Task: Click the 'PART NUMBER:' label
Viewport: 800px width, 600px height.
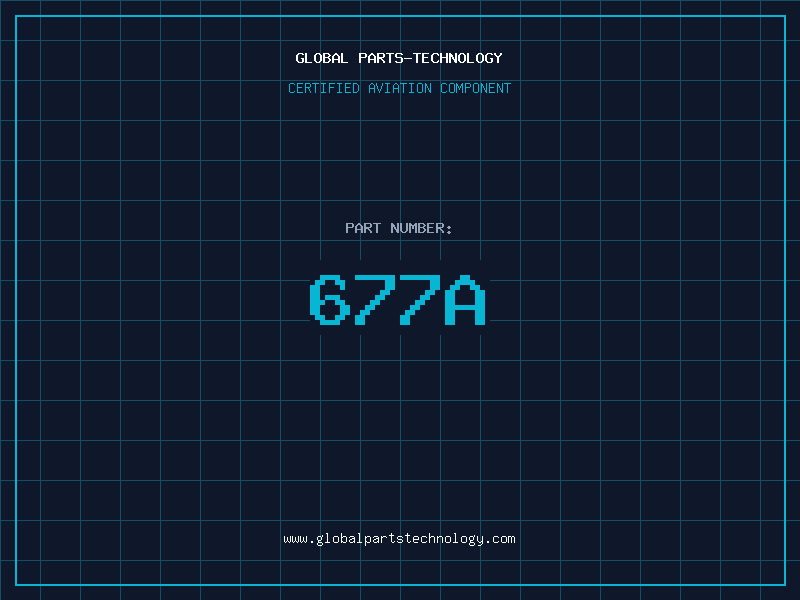Action: coord(398,228)
